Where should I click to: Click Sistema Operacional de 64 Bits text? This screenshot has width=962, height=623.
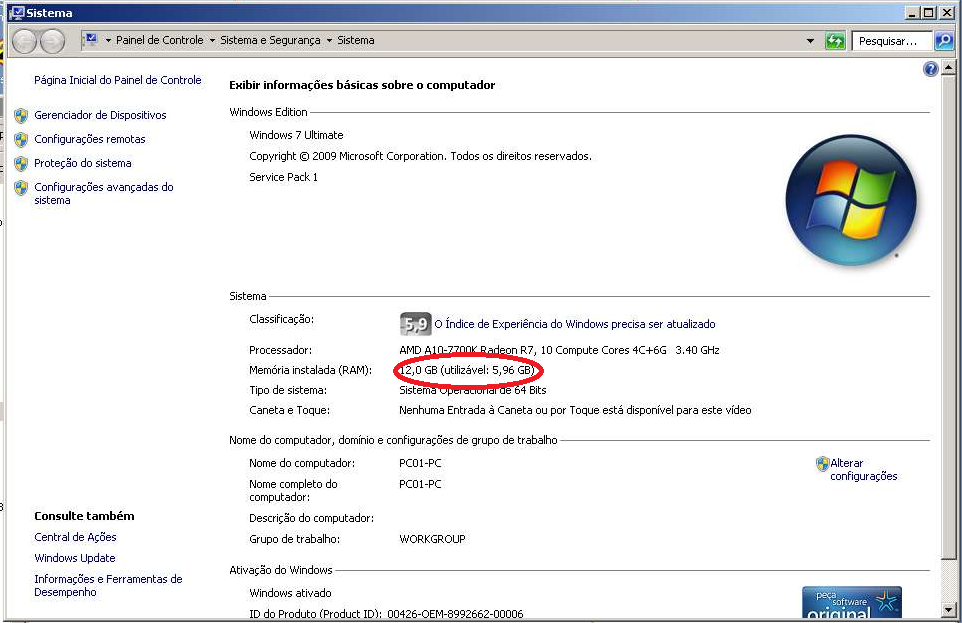coord(472,390)
